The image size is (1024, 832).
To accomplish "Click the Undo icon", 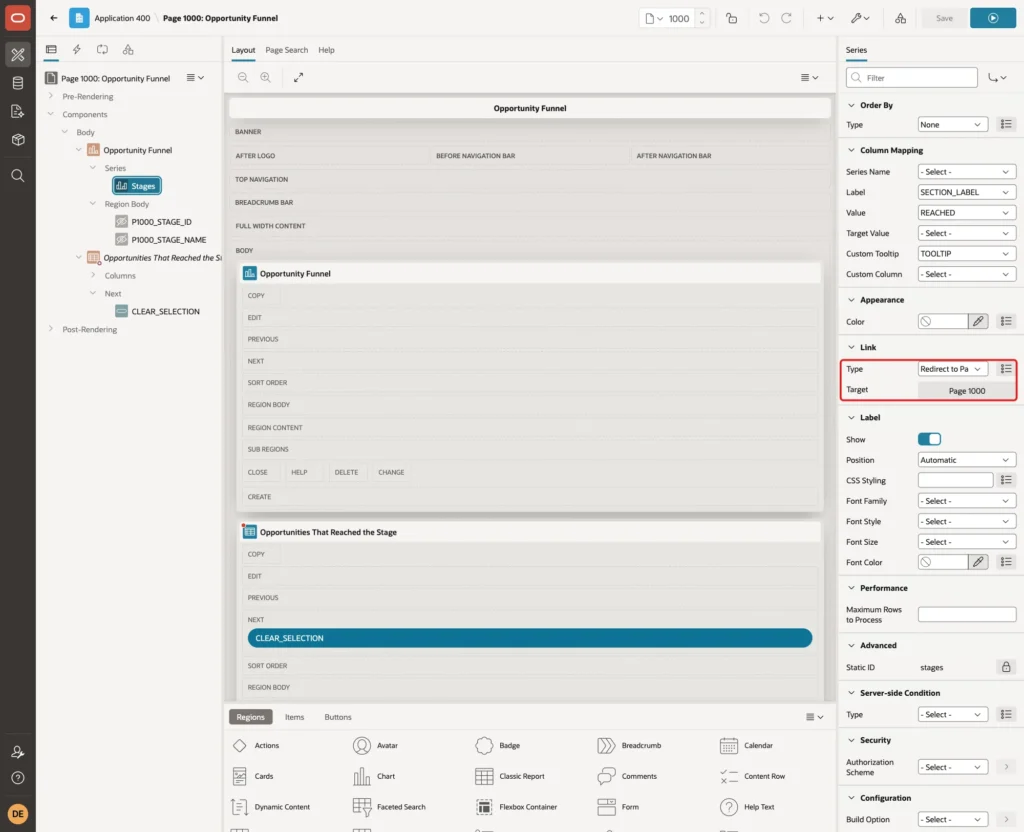I will [763, 18].
